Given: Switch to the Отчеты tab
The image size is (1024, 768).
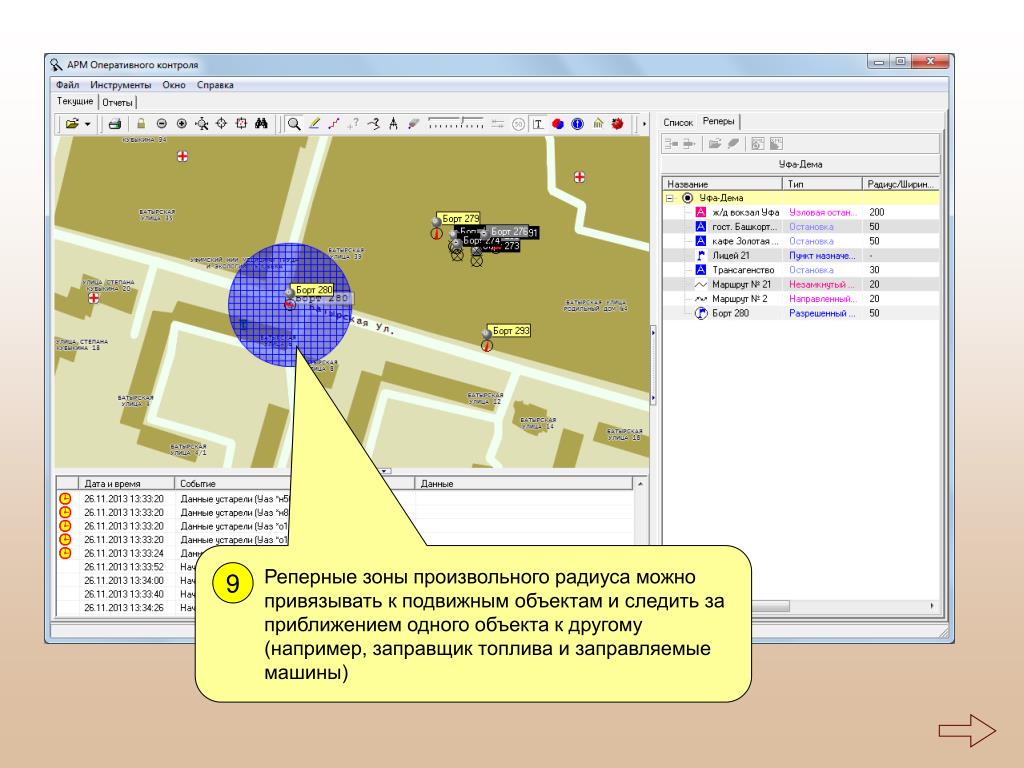Looking at the screenshot, I should pyautogui.click(x=118, y=103).
